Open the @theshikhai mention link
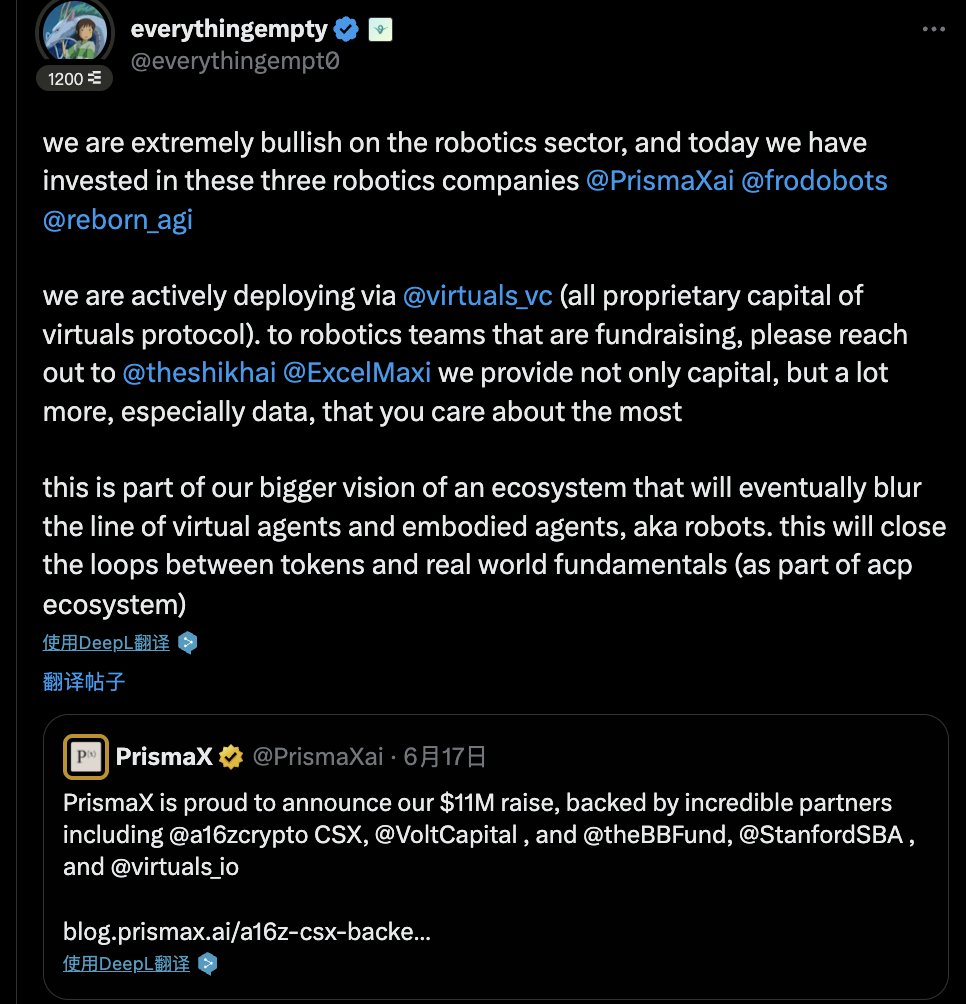 (x=199, y=373)
